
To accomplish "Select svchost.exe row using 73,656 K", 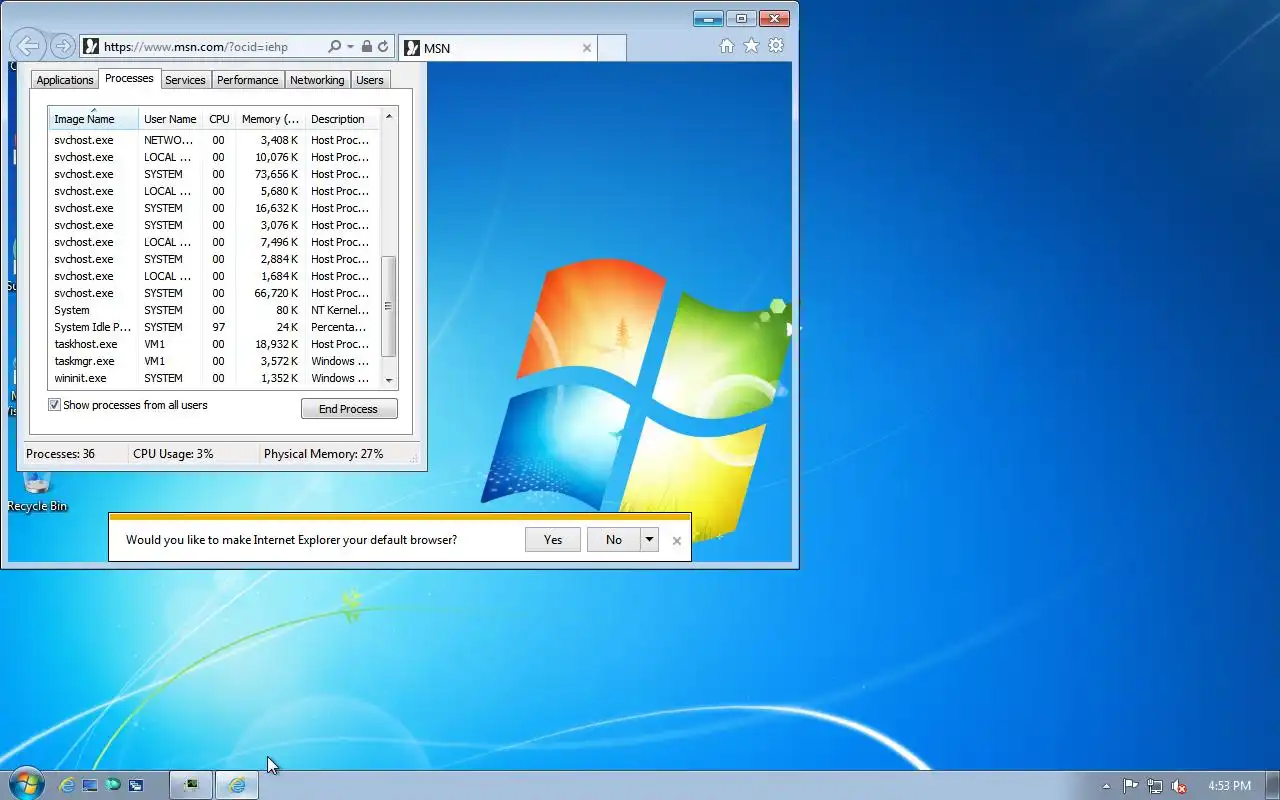I will 214,174.
